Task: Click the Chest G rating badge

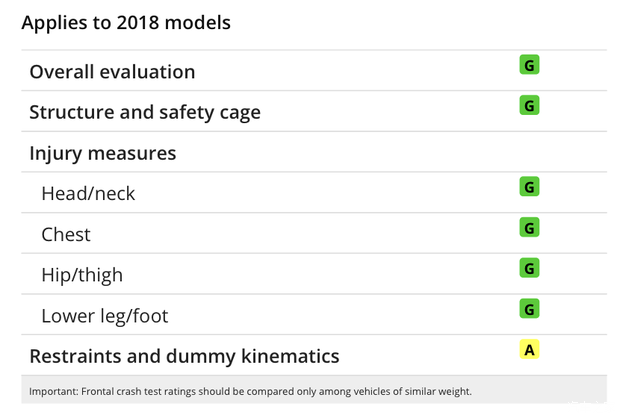Action: (x=529, y=227)
